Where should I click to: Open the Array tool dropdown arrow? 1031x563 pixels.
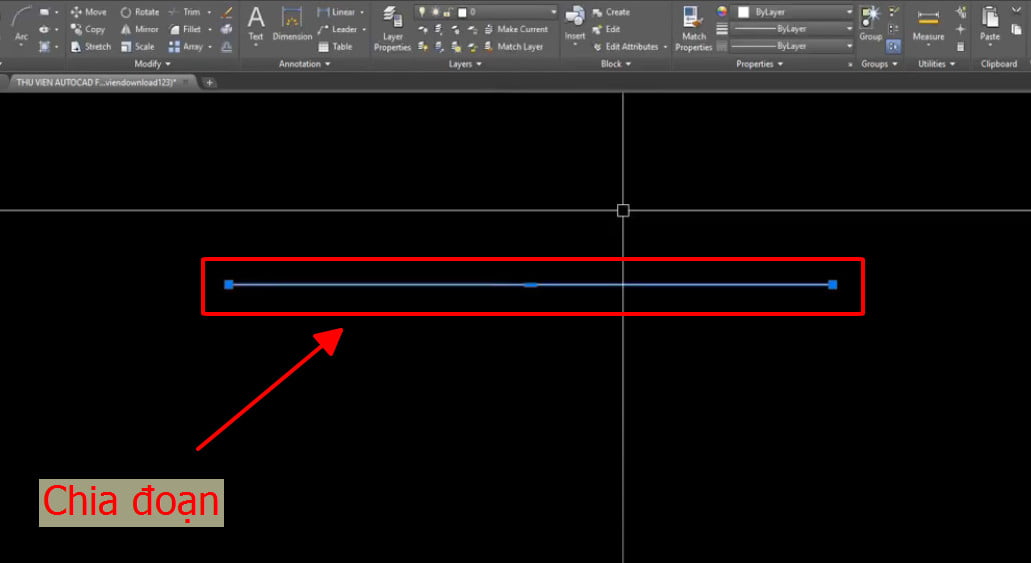tap(210, 47)
